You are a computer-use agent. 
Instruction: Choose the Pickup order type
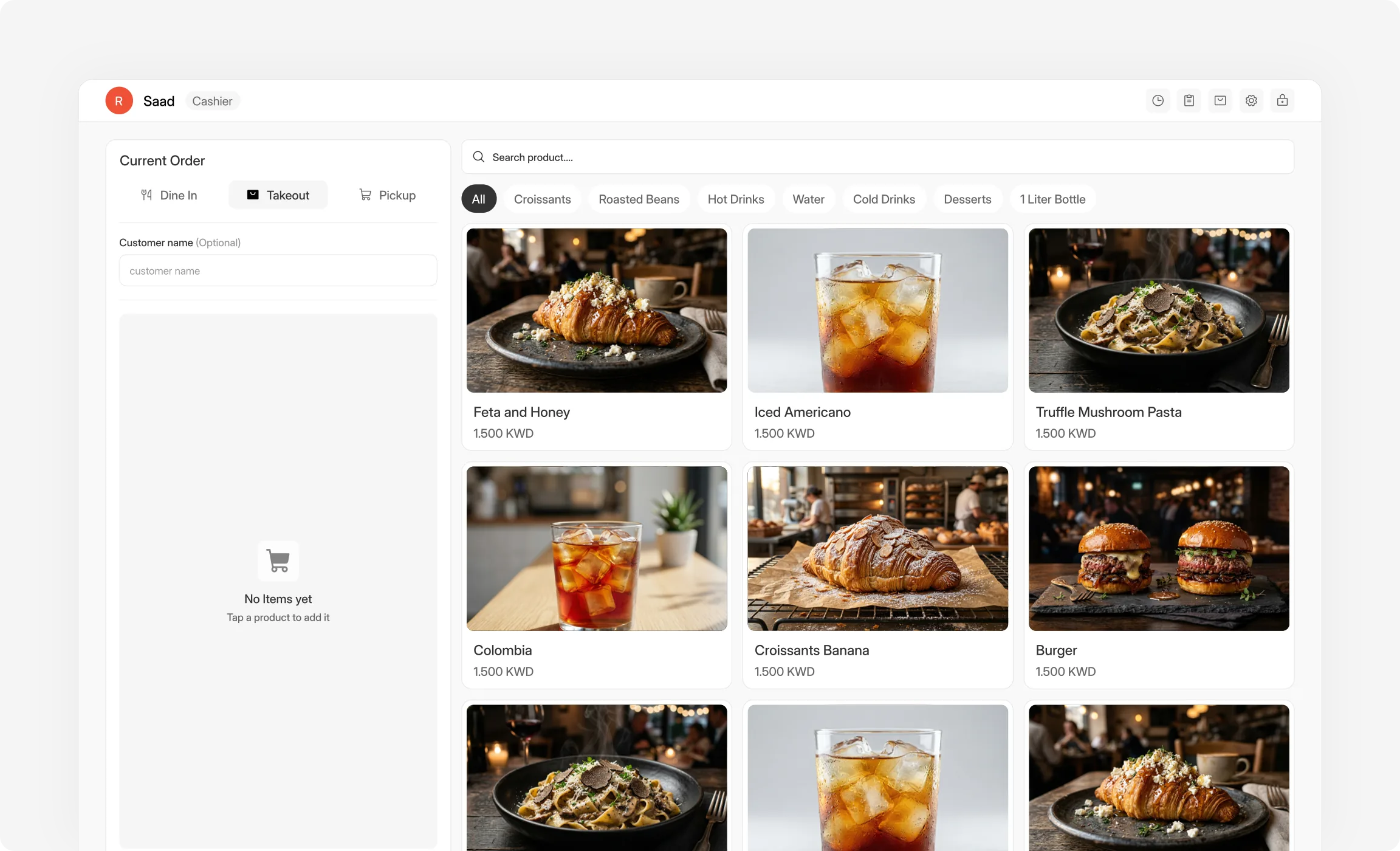pyautogui.click(x=388, y=195)
